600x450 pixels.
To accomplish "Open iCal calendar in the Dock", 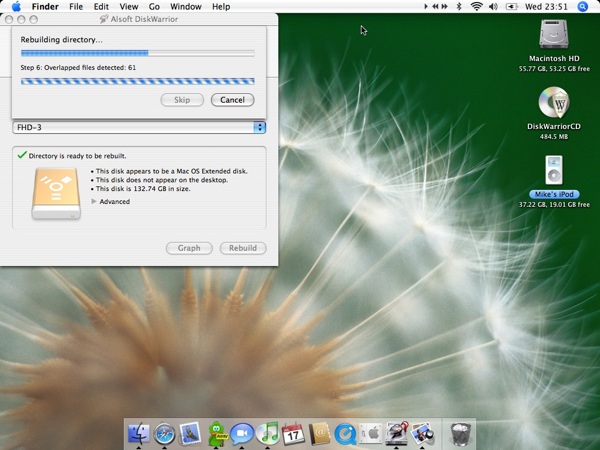I will [x=293, y=433].
